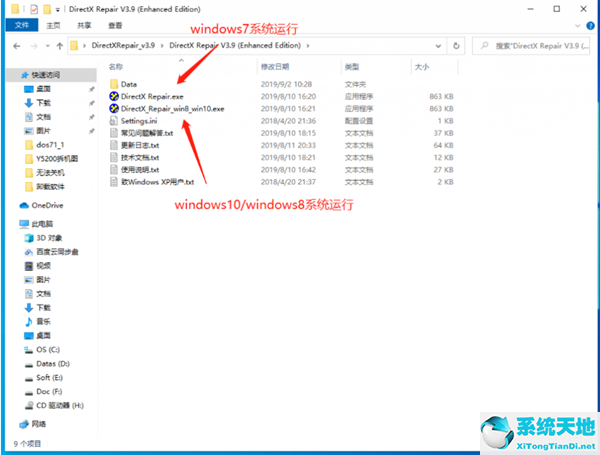Open the 卸载软件 folder in sidebar

click(50, 186)
